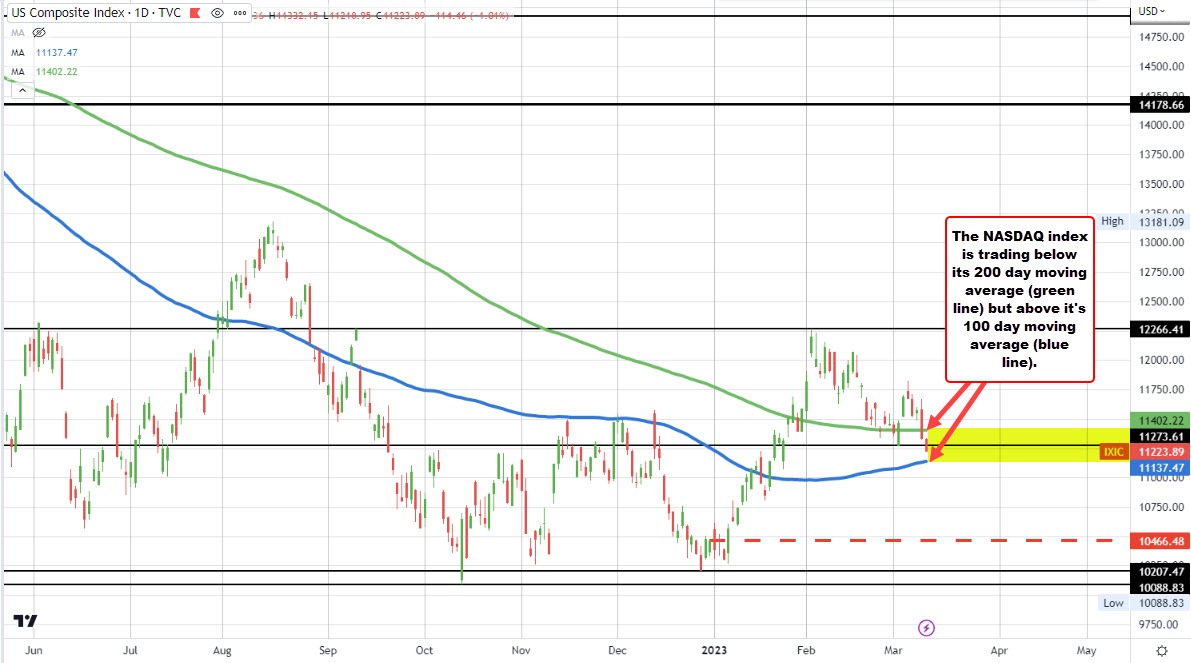Select the green MA legend value 11402.22

click(x=56, y=71)
